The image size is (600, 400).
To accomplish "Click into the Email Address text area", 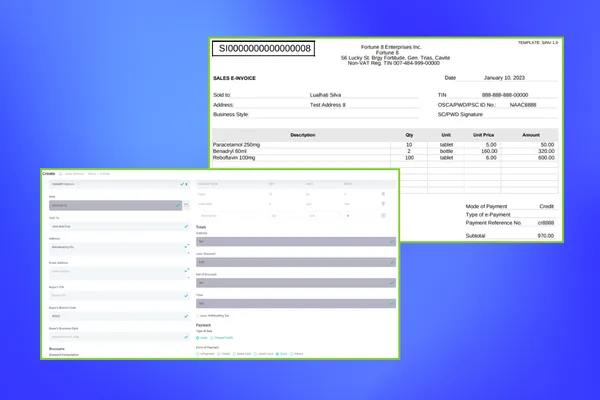I will pyautogui.click(x=119, y=273).
